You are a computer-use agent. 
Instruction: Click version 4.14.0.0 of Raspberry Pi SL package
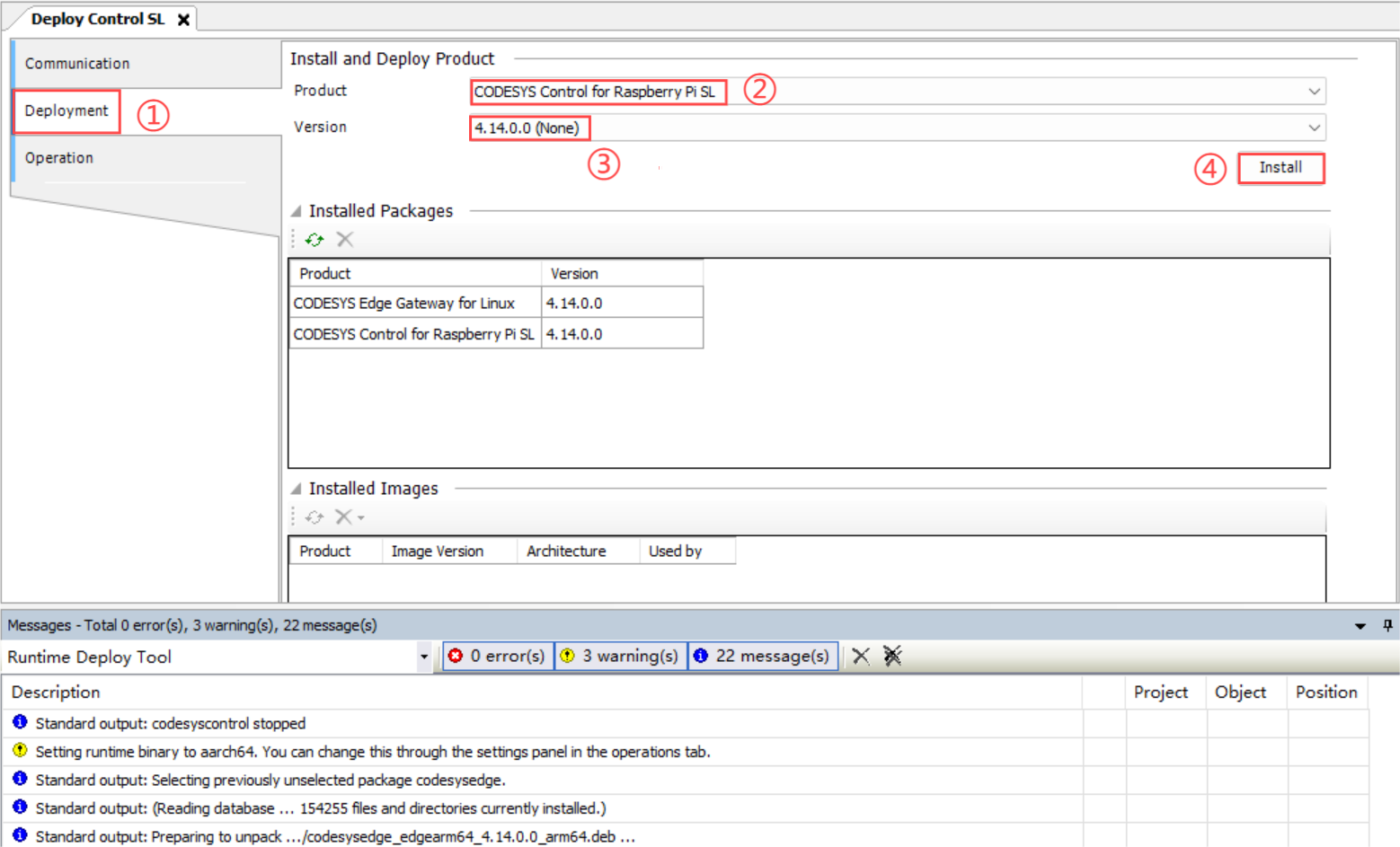(x=622, y=334)
